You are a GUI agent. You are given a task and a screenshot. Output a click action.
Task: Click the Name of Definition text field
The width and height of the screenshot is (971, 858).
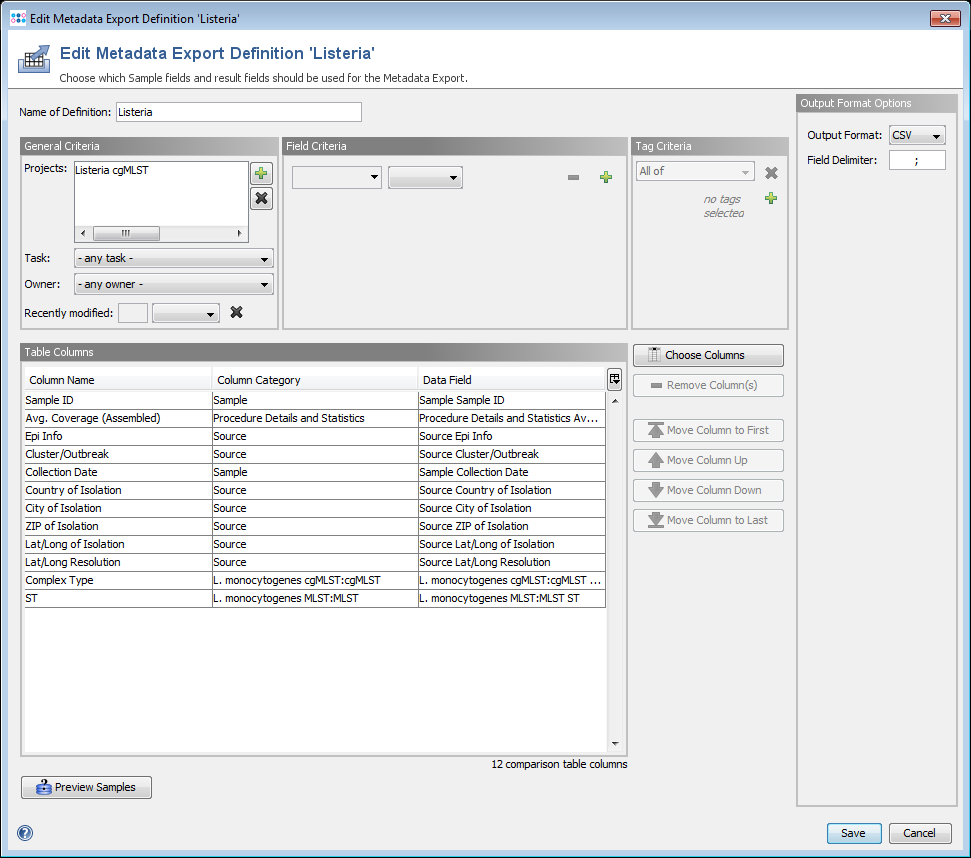238,112
